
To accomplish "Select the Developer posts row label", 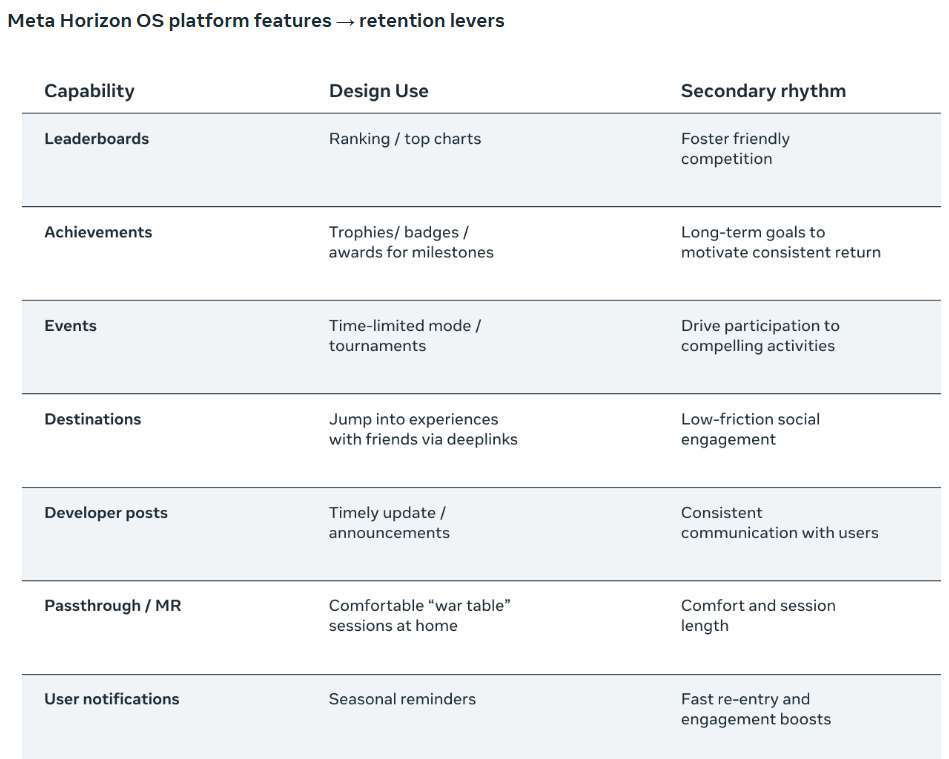I will [106, 513].
